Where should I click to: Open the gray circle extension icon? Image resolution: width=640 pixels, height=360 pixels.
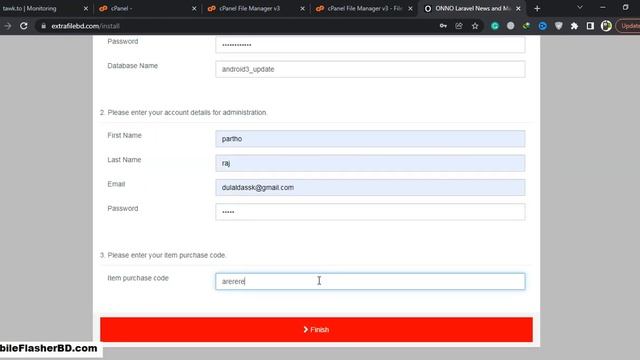point(510,26)
